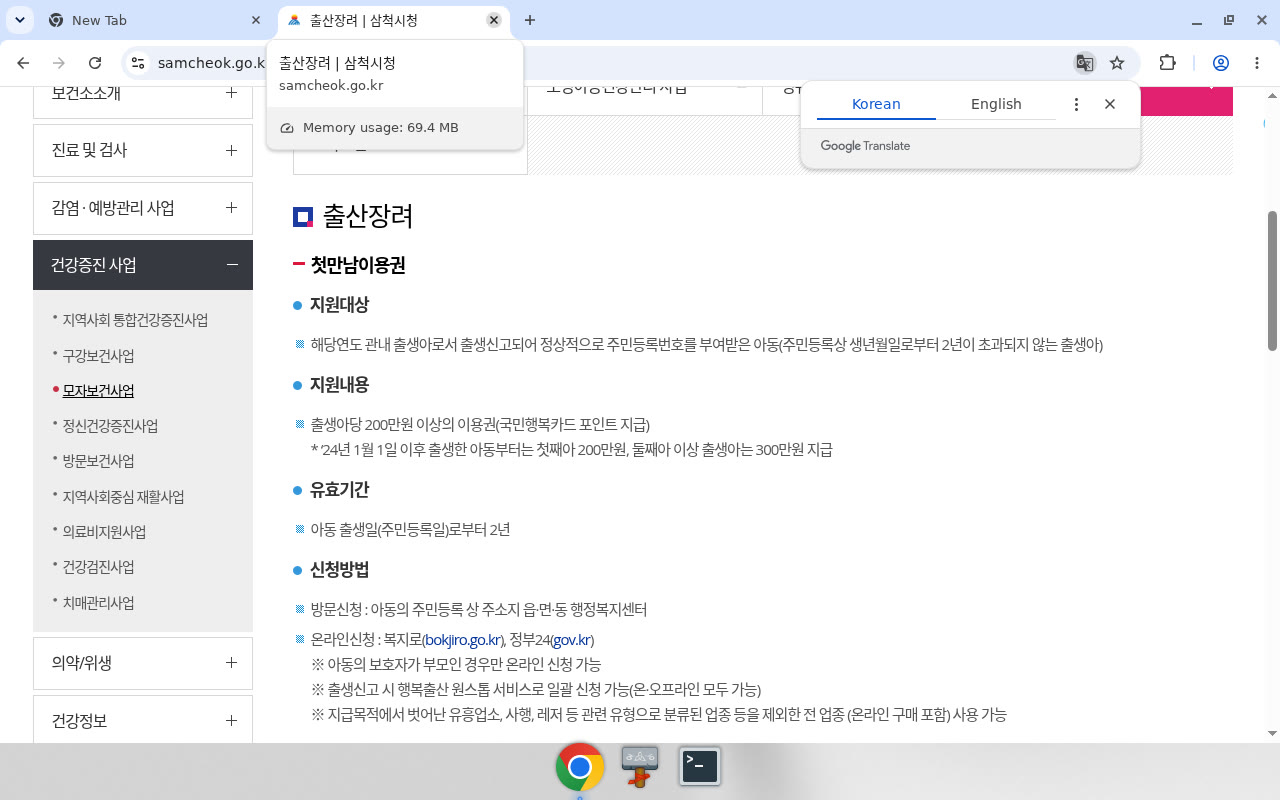
Task: Open 정신건강증진사업 submenu link
Action: point(110,426)
